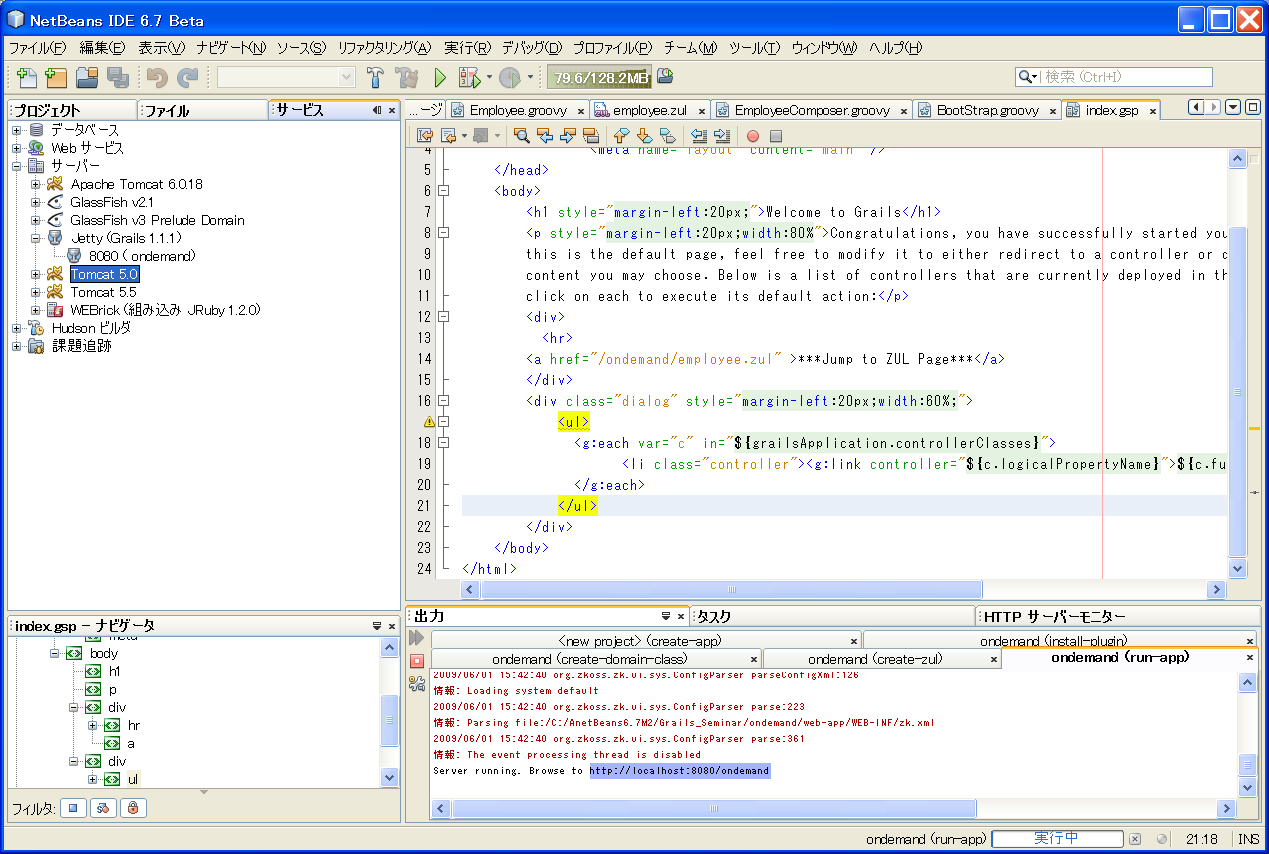Toggle lock-icon navigator filter button
The height and width of the screenshot is (854, 1269).
[133, 807]
